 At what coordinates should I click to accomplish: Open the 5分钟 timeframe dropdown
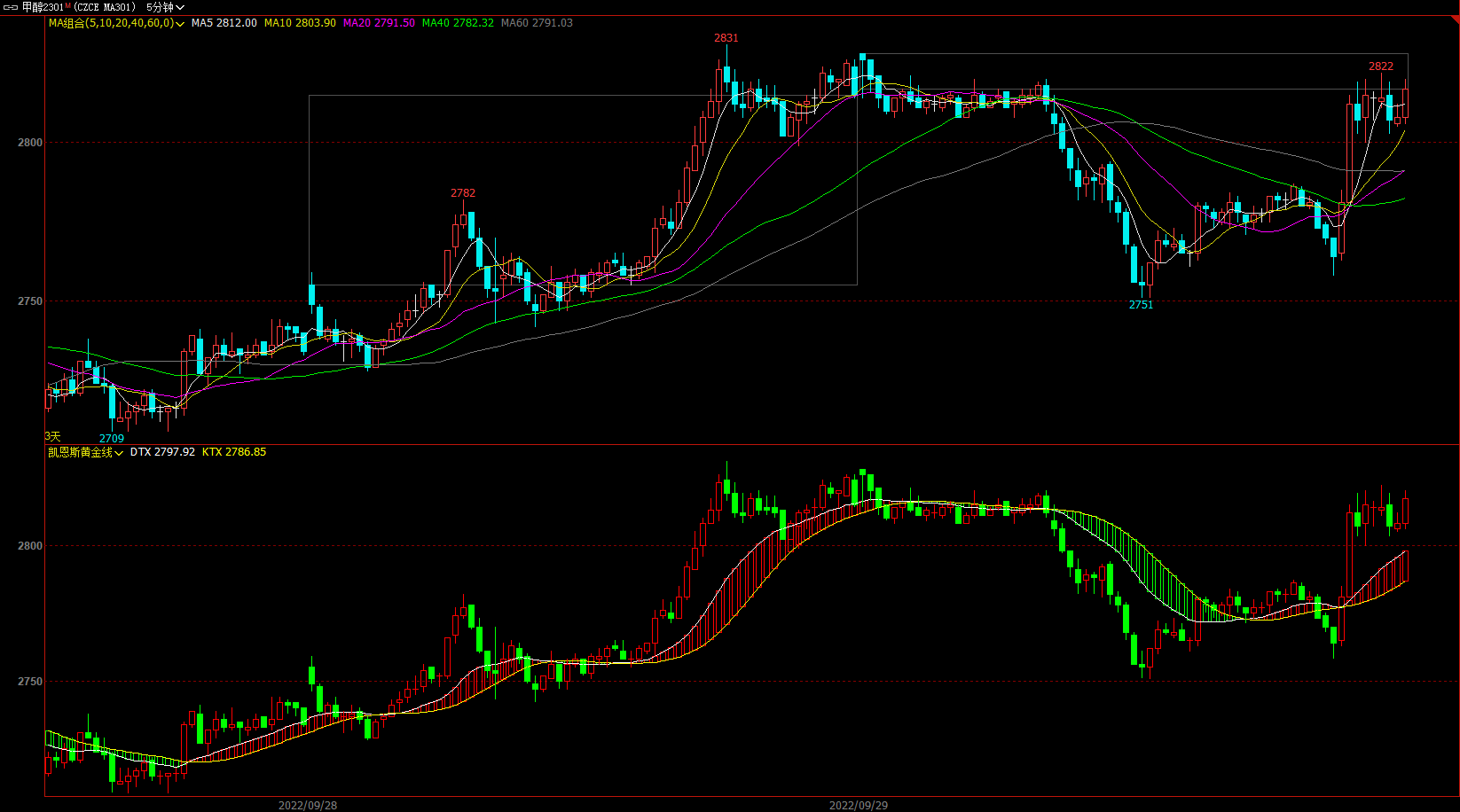click(x=165, y=7)
